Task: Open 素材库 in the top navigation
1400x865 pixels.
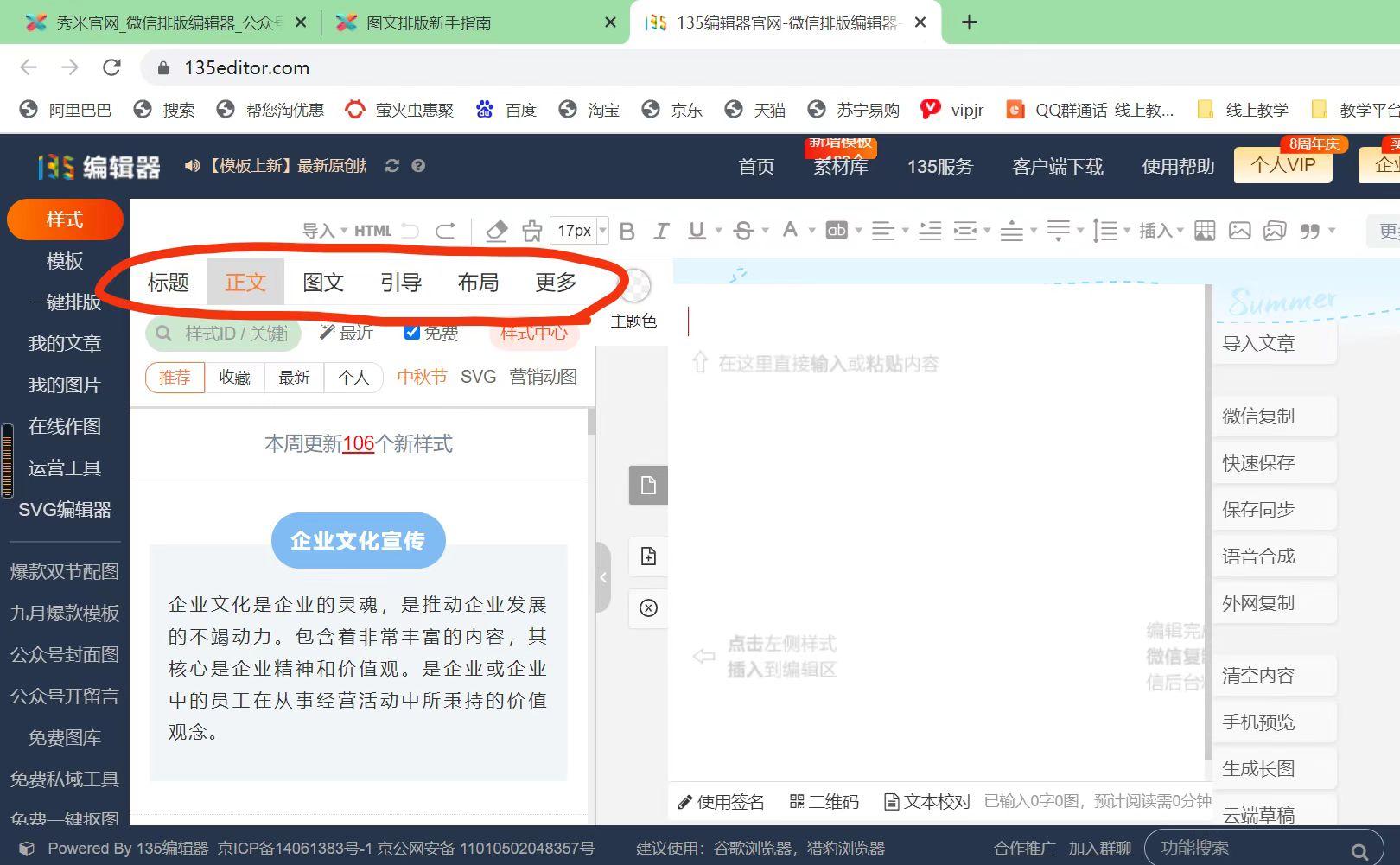Action: pos(840,169)
